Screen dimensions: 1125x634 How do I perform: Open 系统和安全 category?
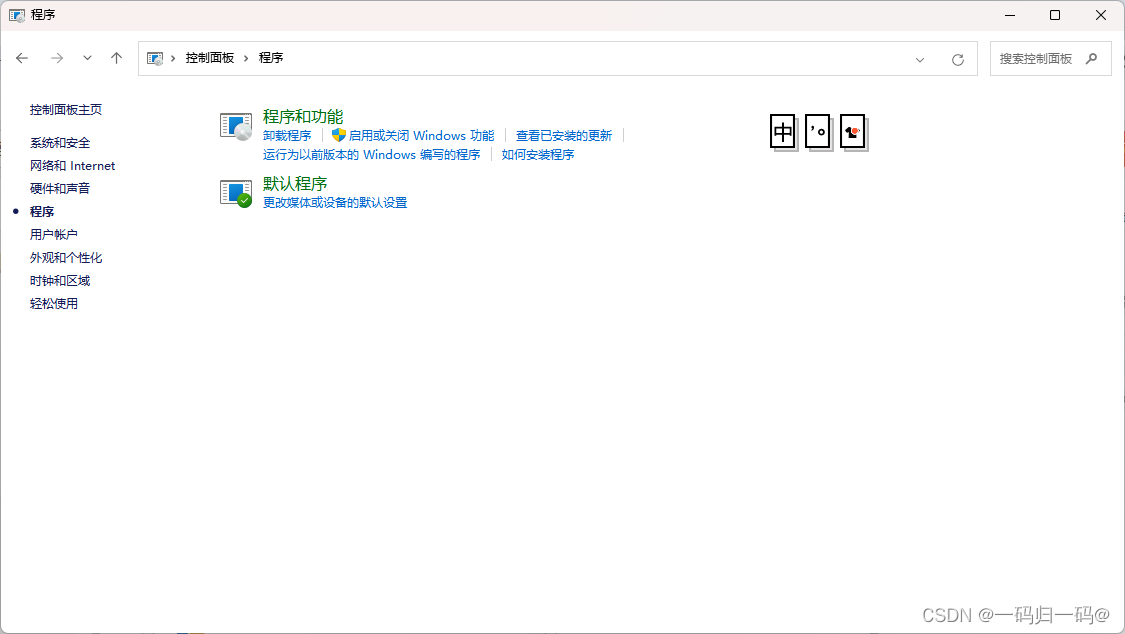[x=60, y=143]
